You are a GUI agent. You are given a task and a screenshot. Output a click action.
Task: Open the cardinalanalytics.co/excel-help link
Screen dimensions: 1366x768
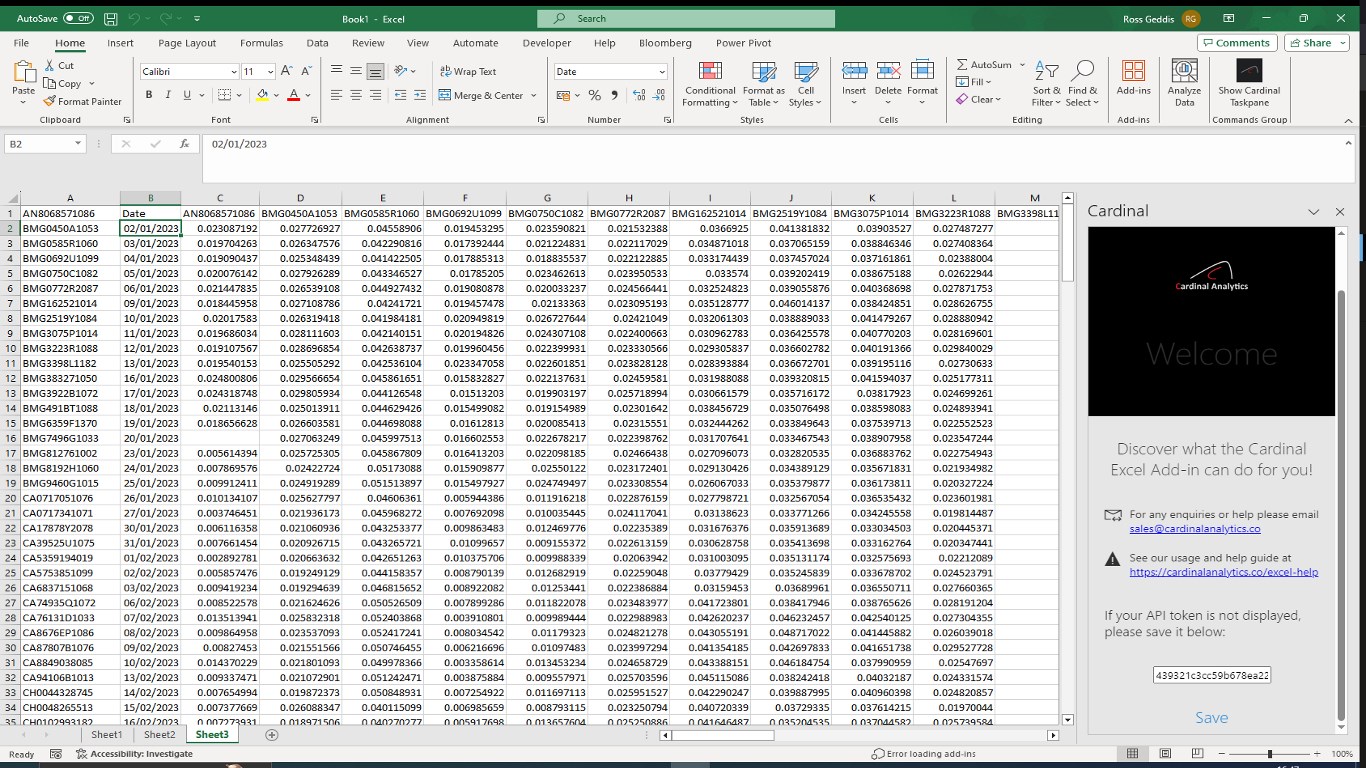click(1224, 572)
